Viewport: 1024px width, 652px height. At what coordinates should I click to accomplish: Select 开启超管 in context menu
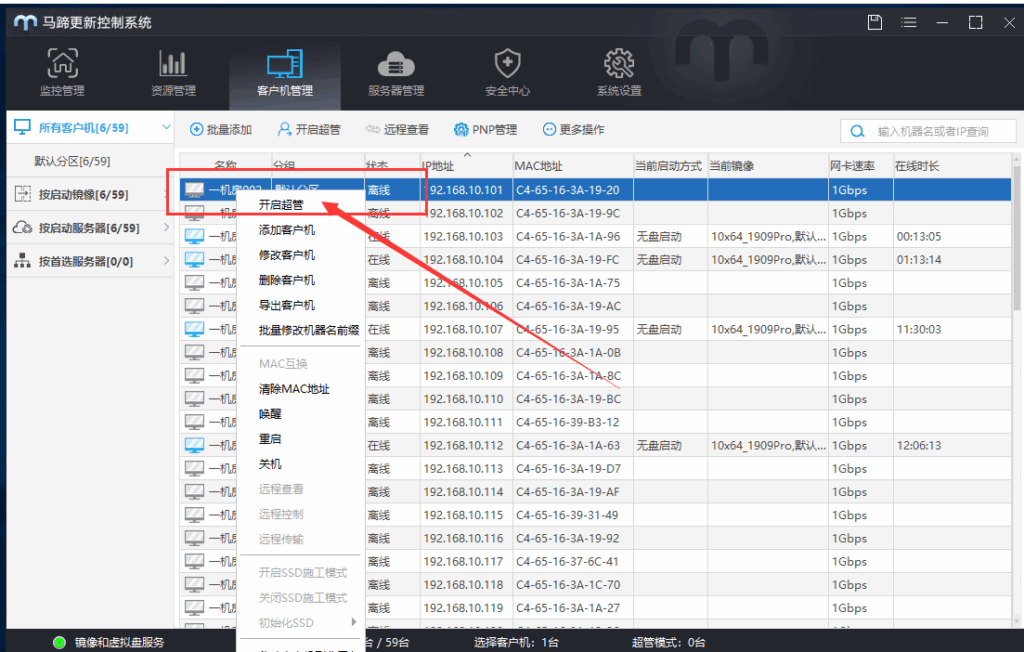click(x=280, y=205)
